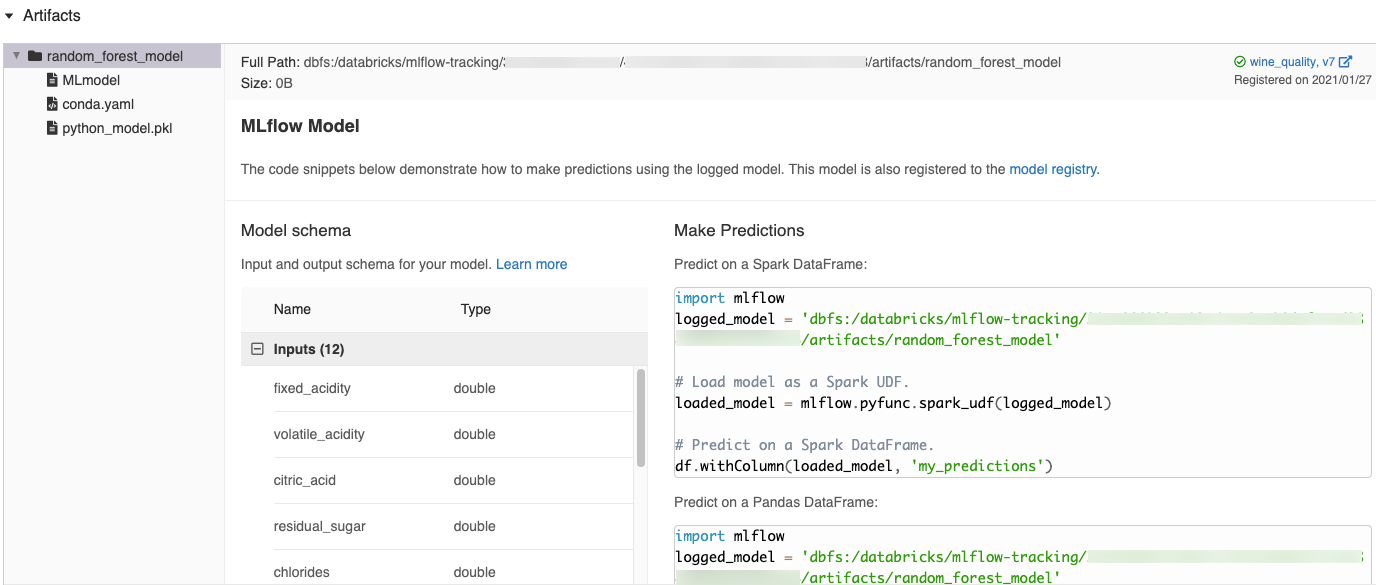Open external link icon beside wine_quality, v7
This screenshot has width=1376, height=585.
[1346, 61]
